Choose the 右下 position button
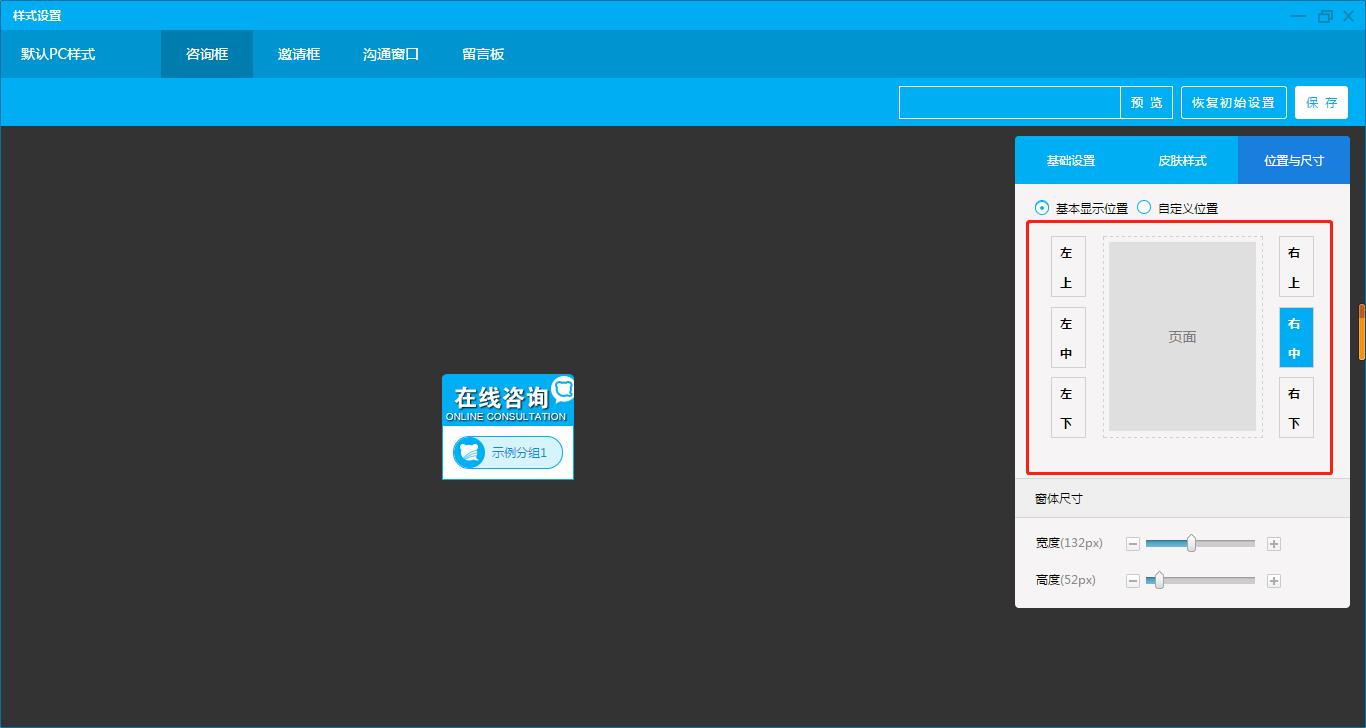 click(1296, 408)
